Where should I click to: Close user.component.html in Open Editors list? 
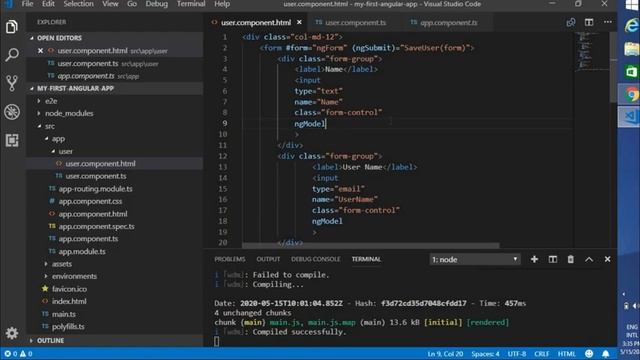click(40, 51)
